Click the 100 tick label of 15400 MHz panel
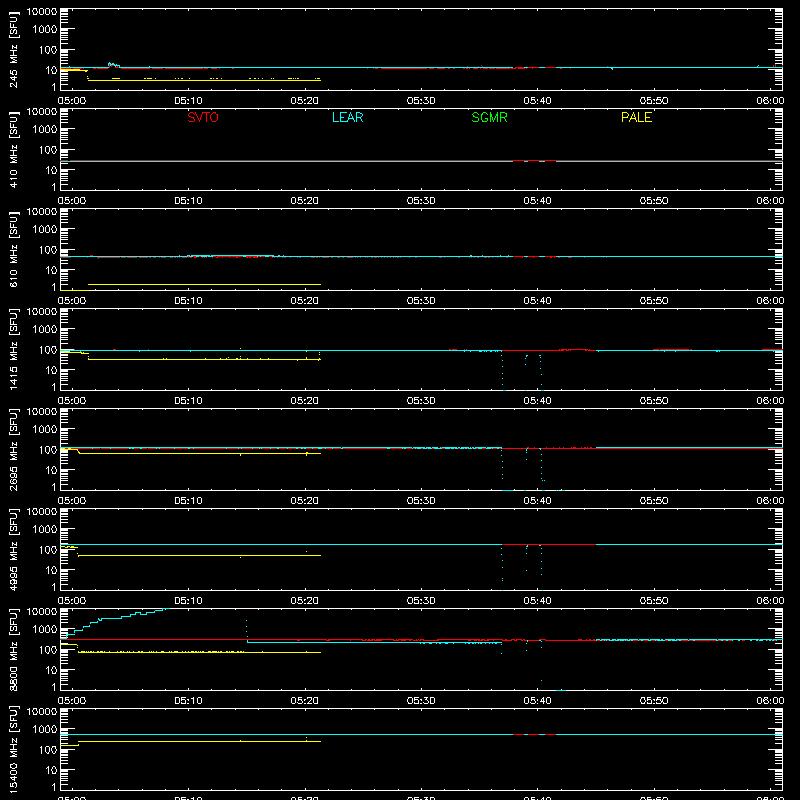This screenshot has width=800, height=800. coord(48,750)
